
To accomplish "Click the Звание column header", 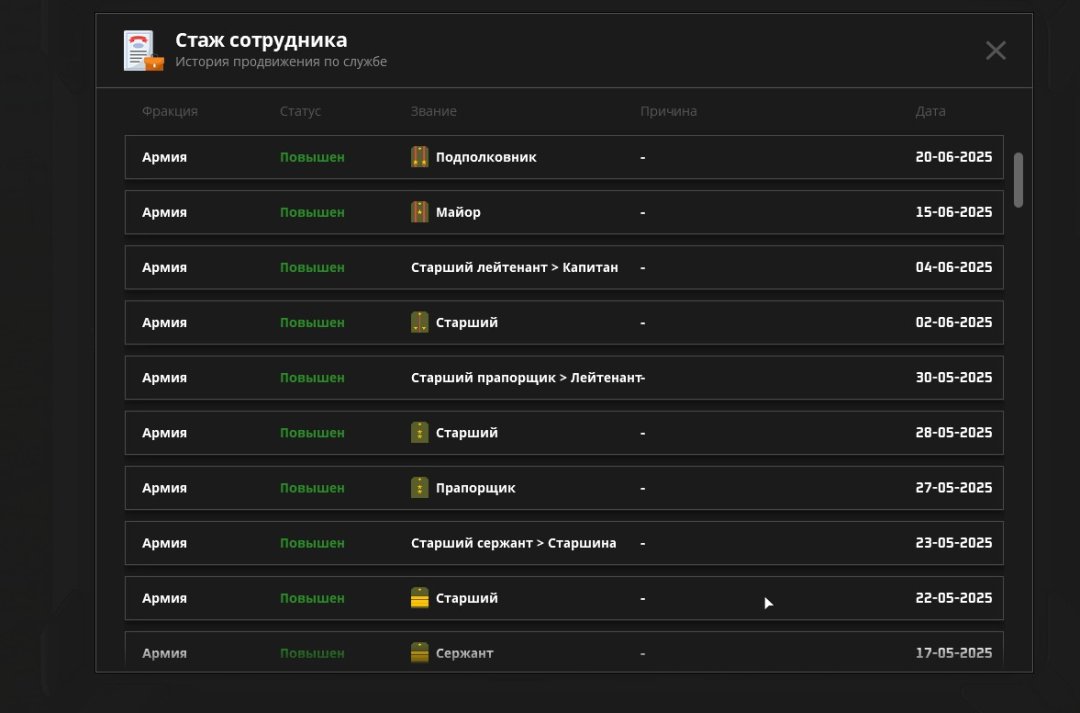I will [x=434, y=111].
